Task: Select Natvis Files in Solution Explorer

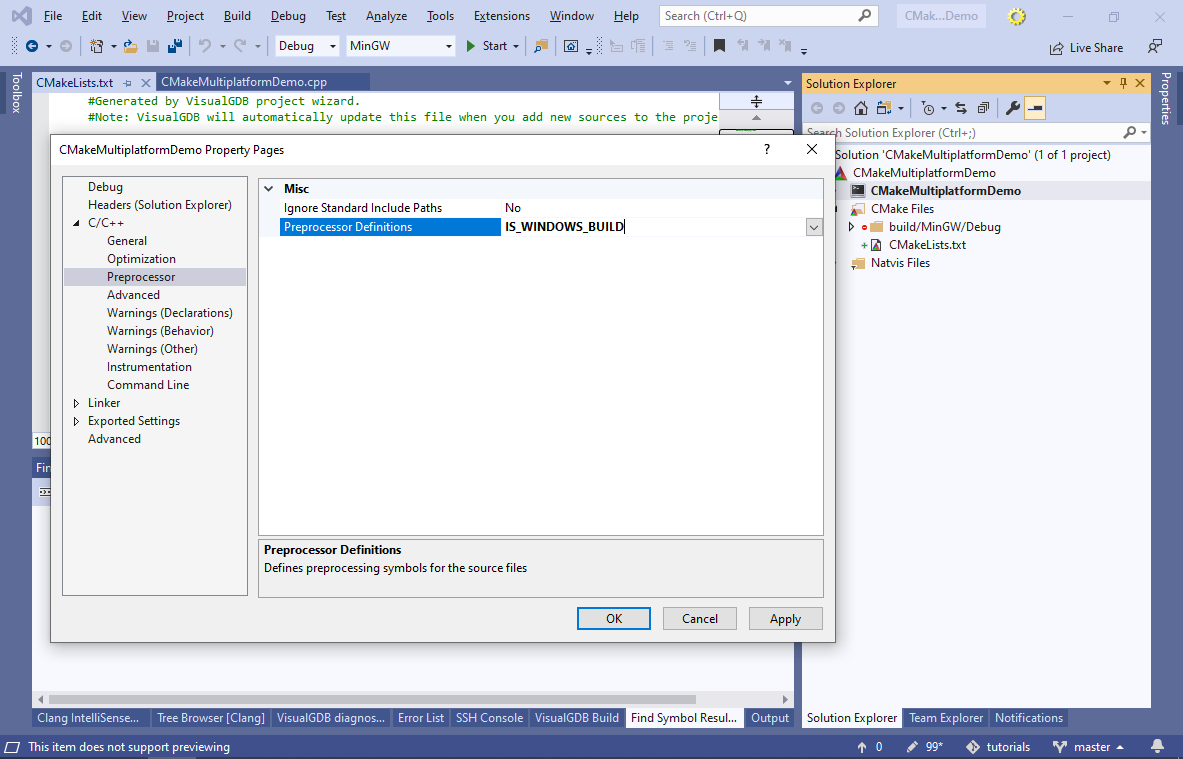Action: pos(900,263)
